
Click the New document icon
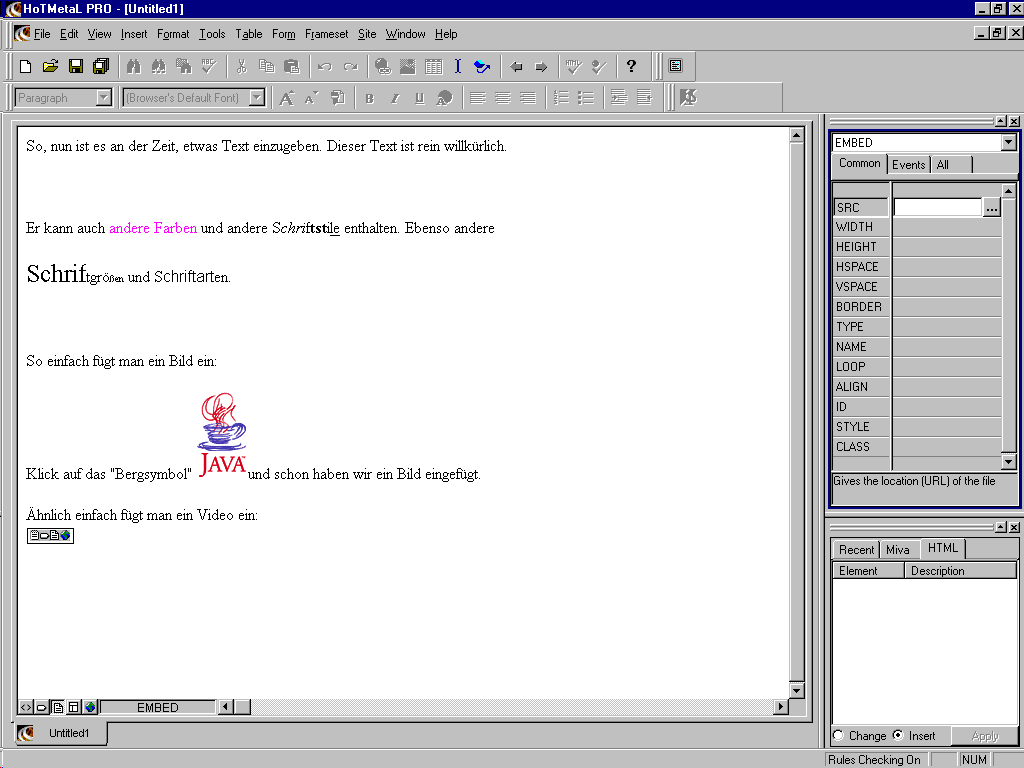pos(26,67)
